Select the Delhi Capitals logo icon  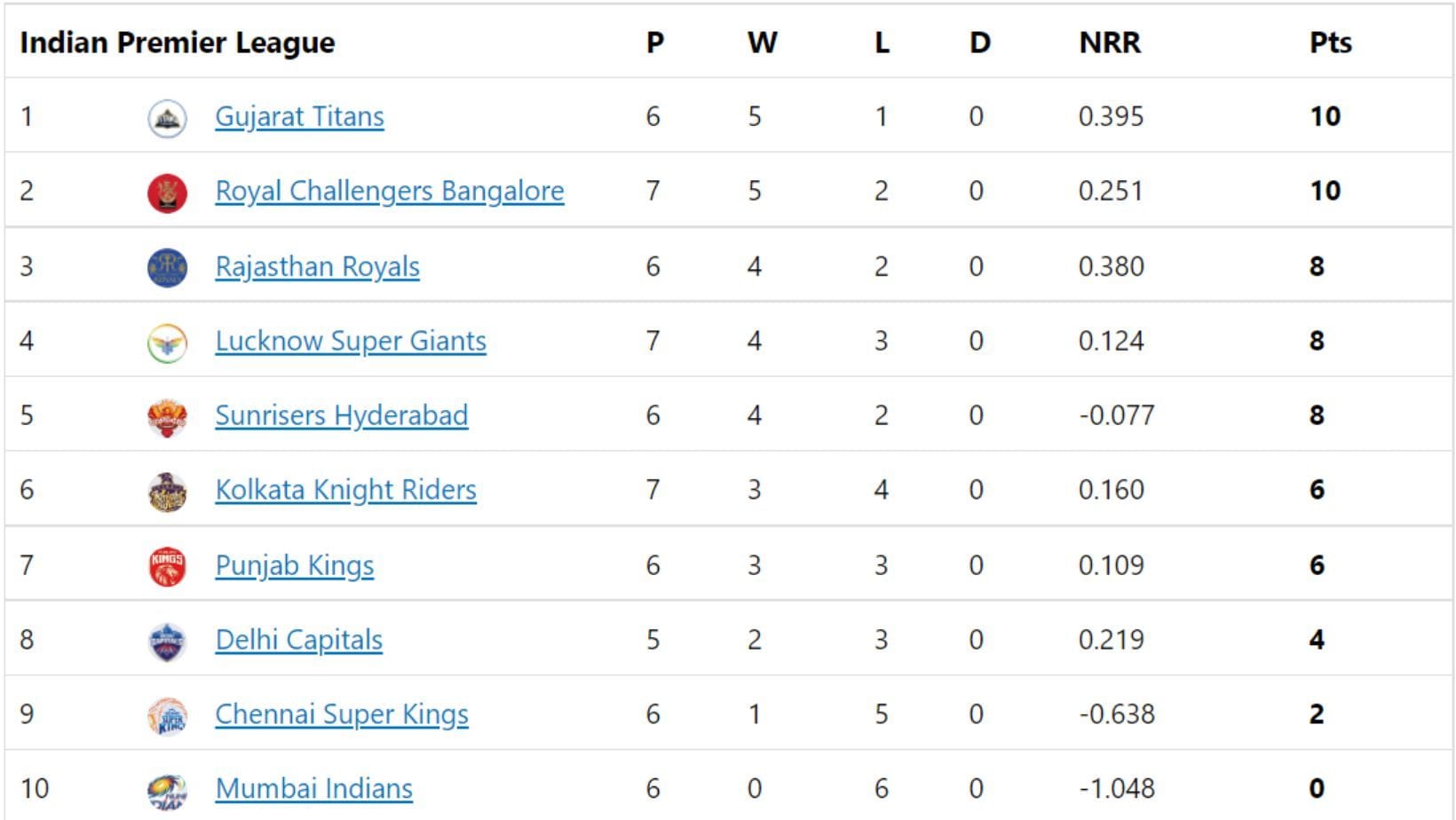click(x=168, y=639)
